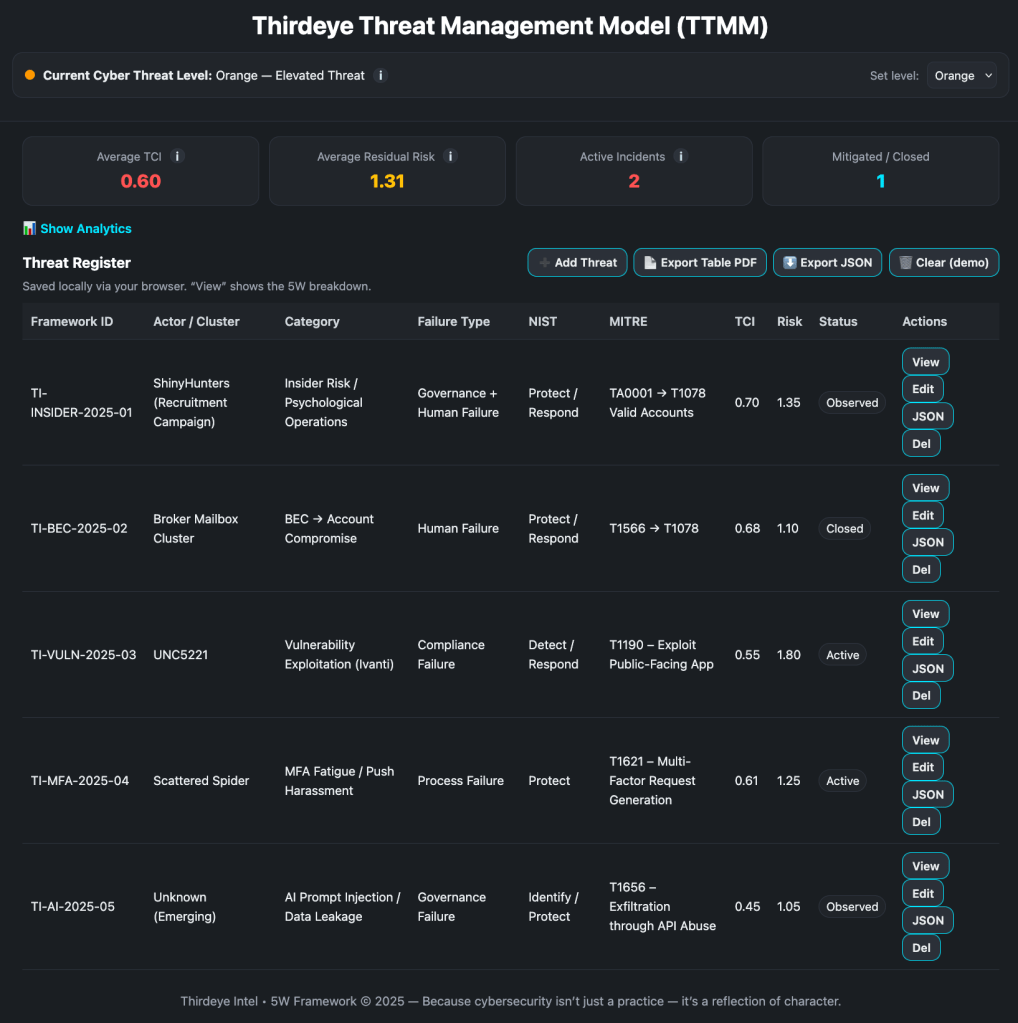The height and width of the screenshot is (1023, 1018).
Task: Delete the TI-BEC-2025-02 threat row
Action: [x=921, y=569]
